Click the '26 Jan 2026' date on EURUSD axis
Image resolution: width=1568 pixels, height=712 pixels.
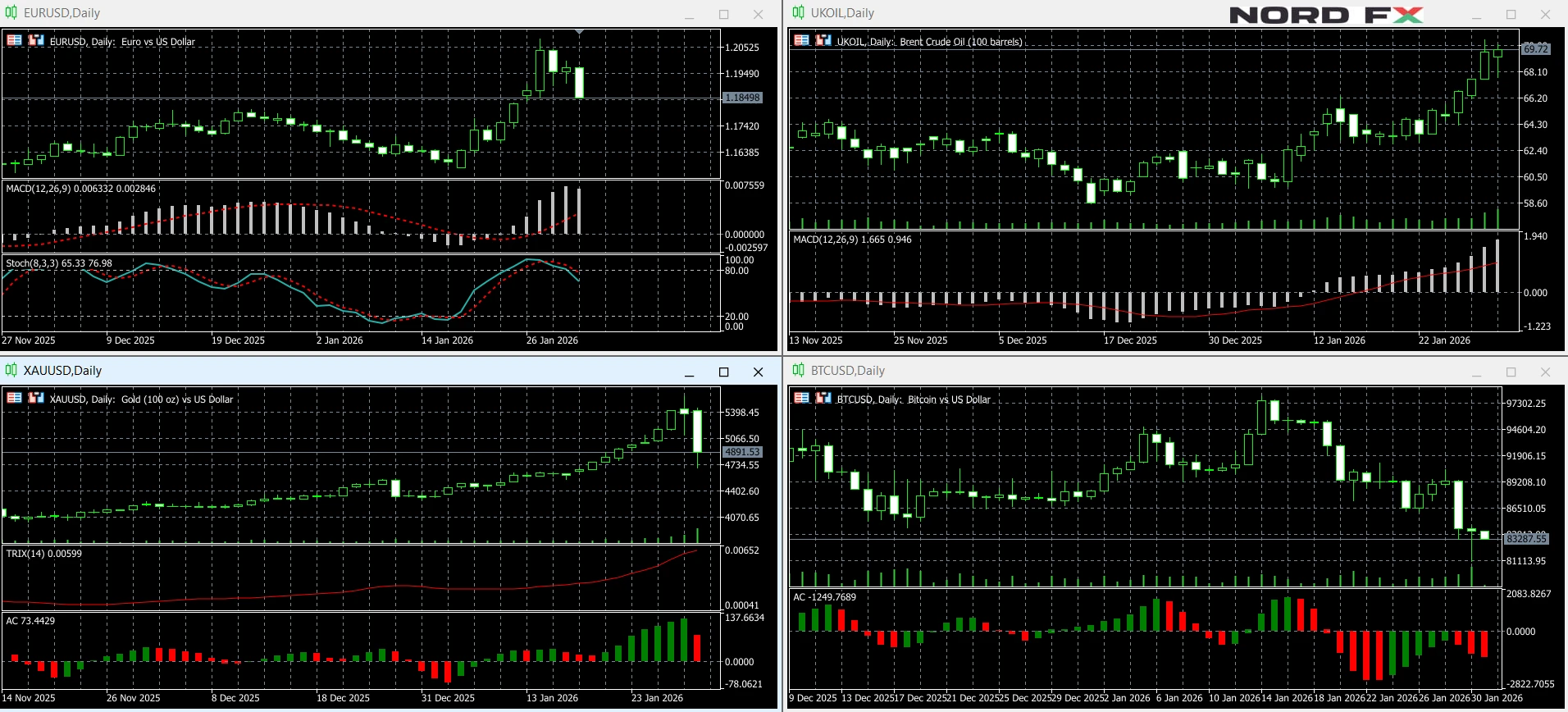[552, 340]
